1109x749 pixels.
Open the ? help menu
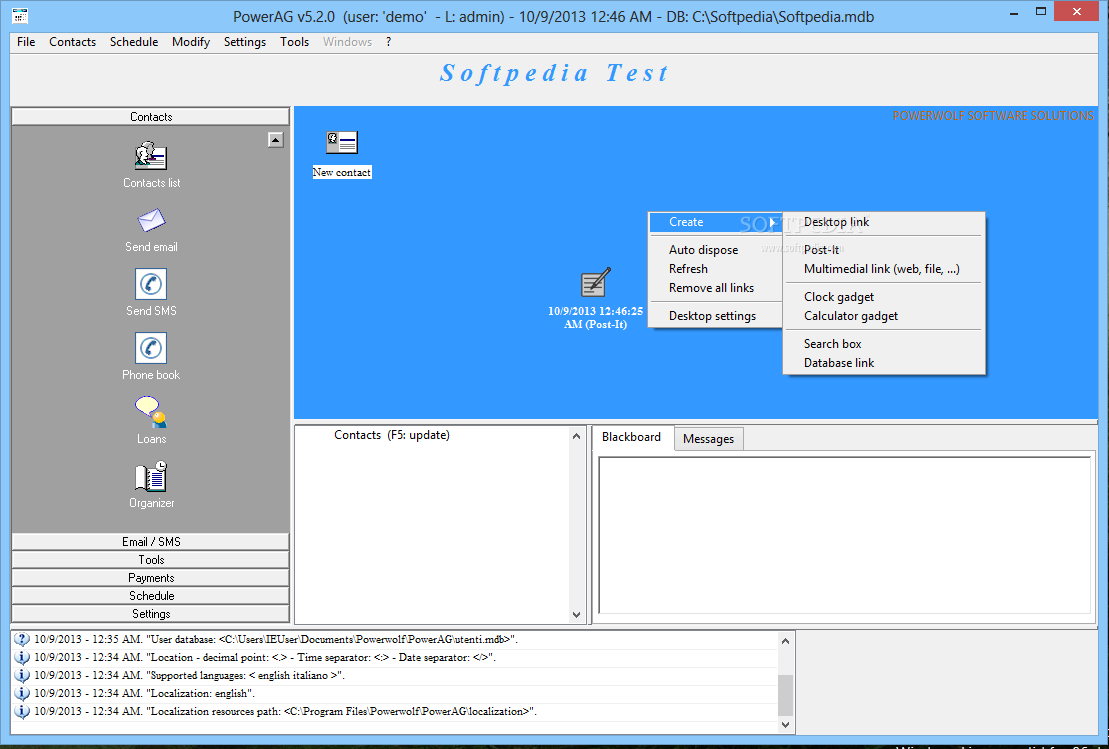click(388, 42)
